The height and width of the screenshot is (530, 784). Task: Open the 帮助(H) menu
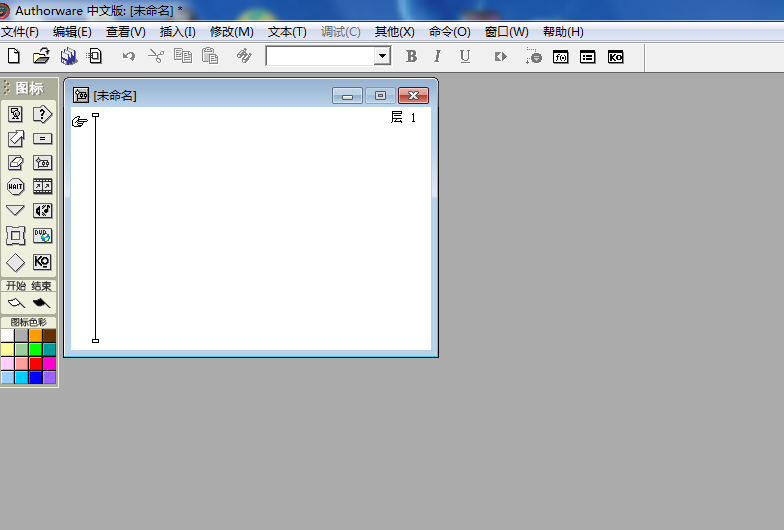563,32
